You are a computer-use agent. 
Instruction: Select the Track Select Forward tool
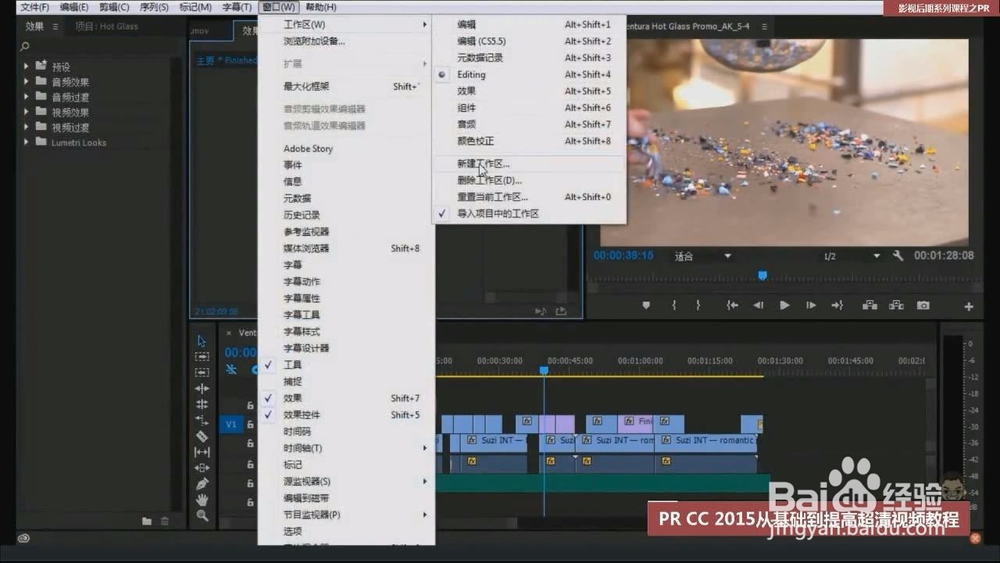click(x=202, y=357)
